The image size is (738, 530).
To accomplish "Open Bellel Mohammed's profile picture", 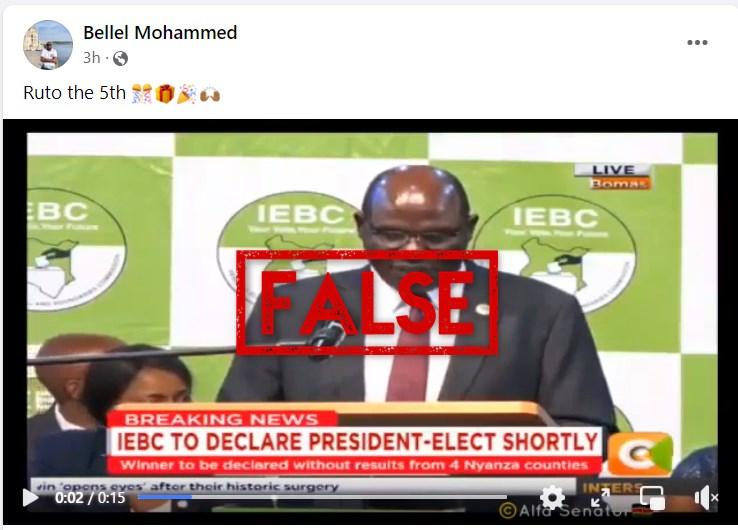I will point(48,45).
